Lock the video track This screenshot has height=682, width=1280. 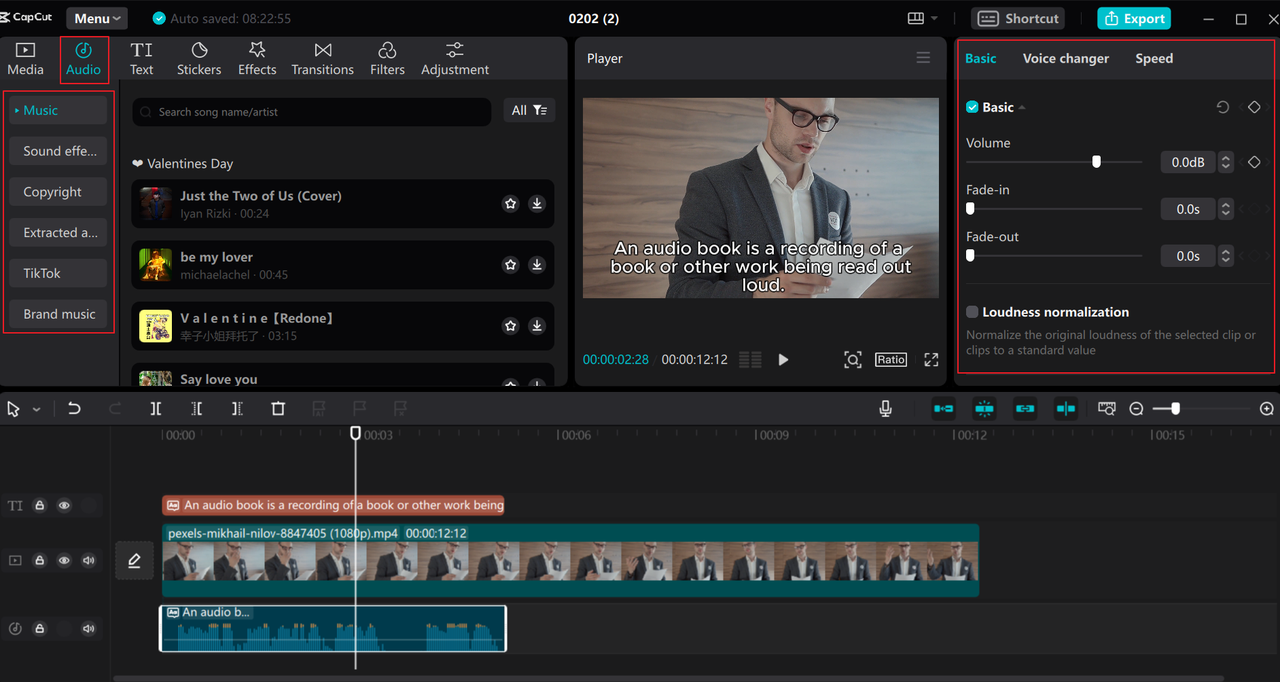pos(40,561)
